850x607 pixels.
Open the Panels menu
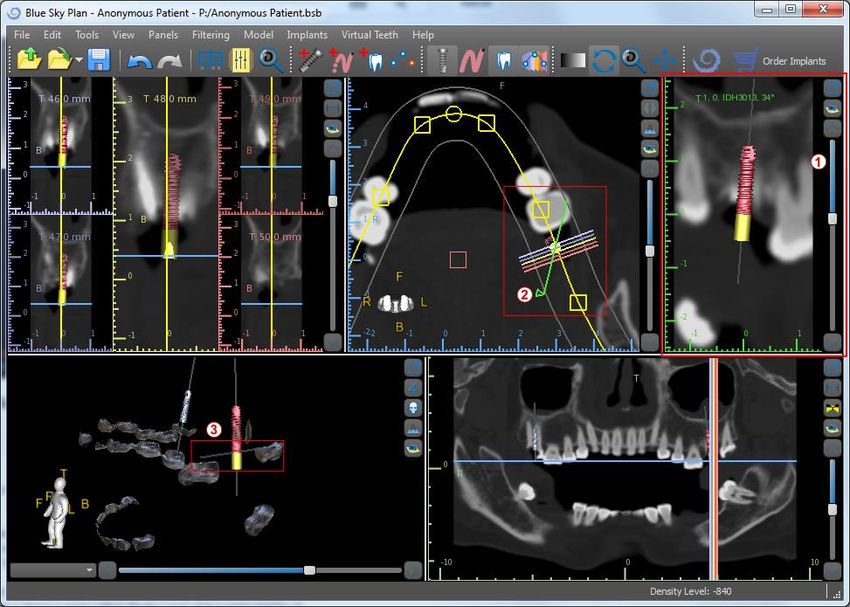163,35
